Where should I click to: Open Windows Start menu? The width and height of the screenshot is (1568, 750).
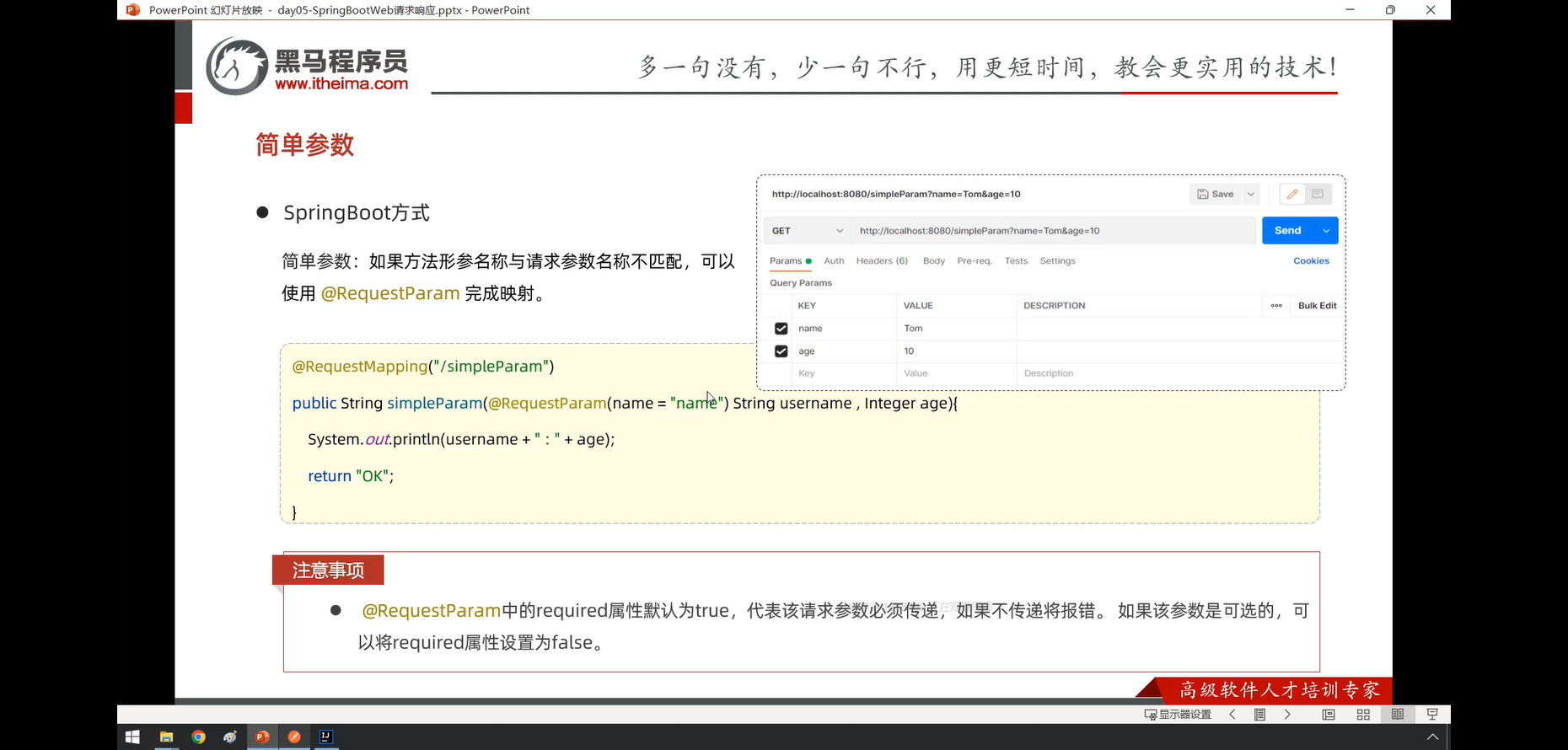[132, 737]
